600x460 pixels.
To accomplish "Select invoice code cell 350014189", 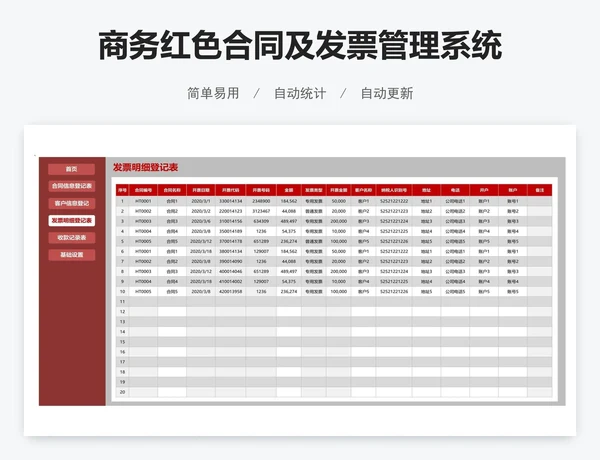I will pos(230,231).
